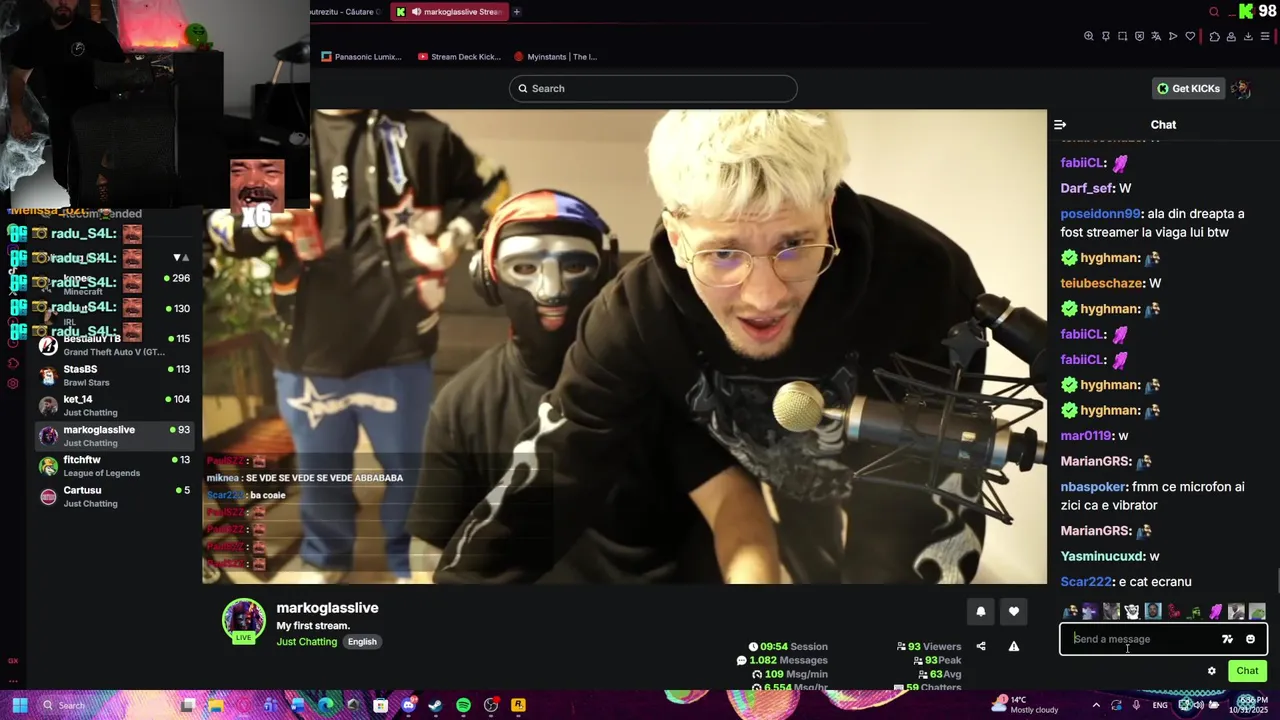Viewport: 1280px width, 720px height.
Task: Open fitchftw League of Legends channel
Action: [114, 466]
